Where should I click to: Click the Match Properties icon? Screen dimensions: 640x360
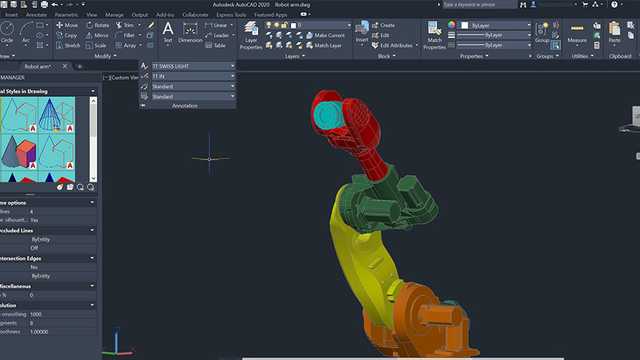pyautogui.click(x=434, y=36)
